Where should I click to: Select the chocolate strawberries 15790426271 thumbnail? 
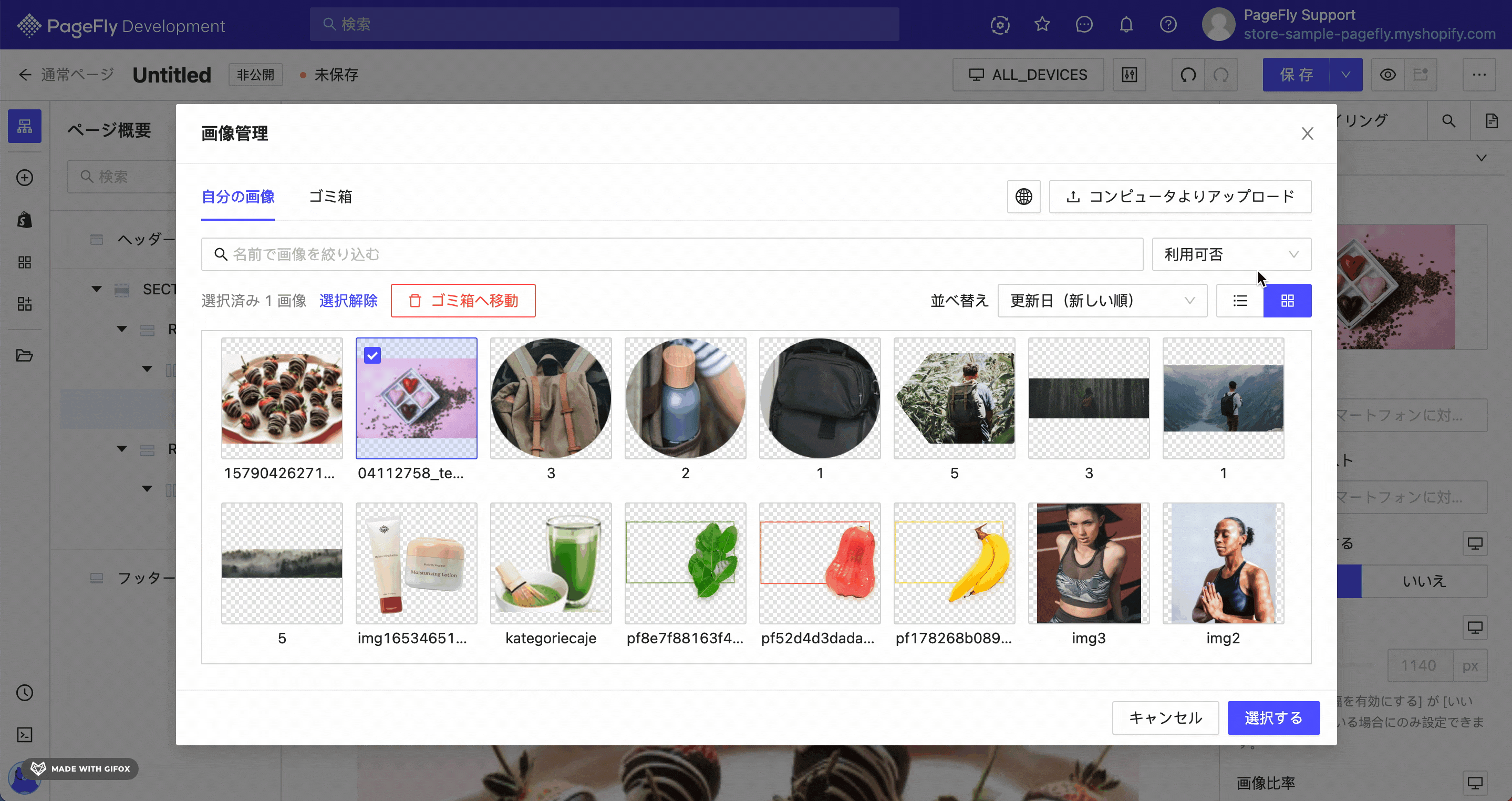(x=282, y=398)
